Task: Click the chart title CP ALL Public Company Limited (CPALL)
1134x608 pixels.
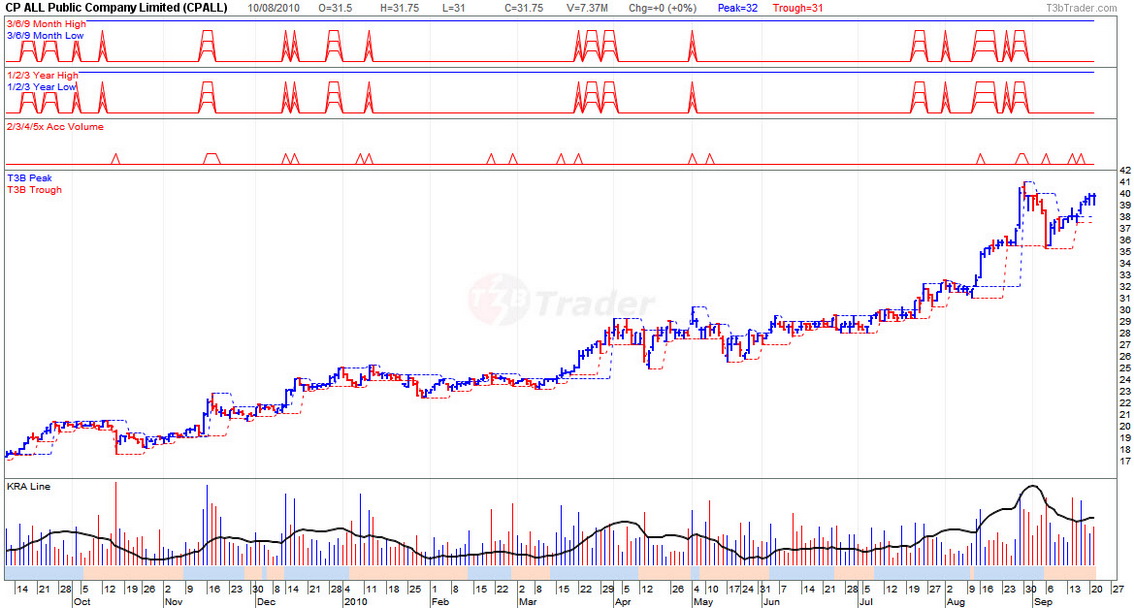Action: coord(116,8)
